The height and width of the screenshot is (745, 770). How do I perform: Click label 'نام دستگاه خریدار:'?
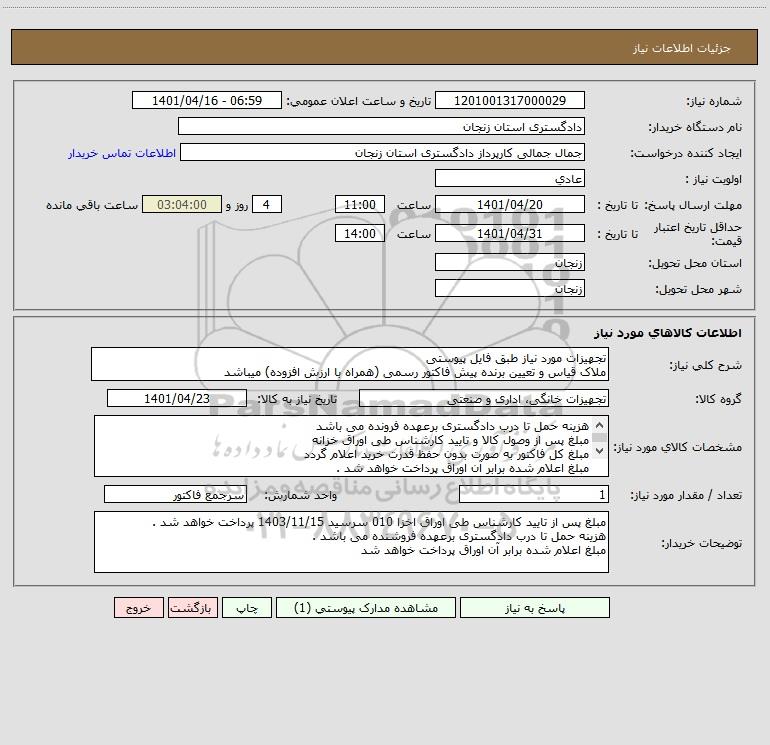coord(695,127)
